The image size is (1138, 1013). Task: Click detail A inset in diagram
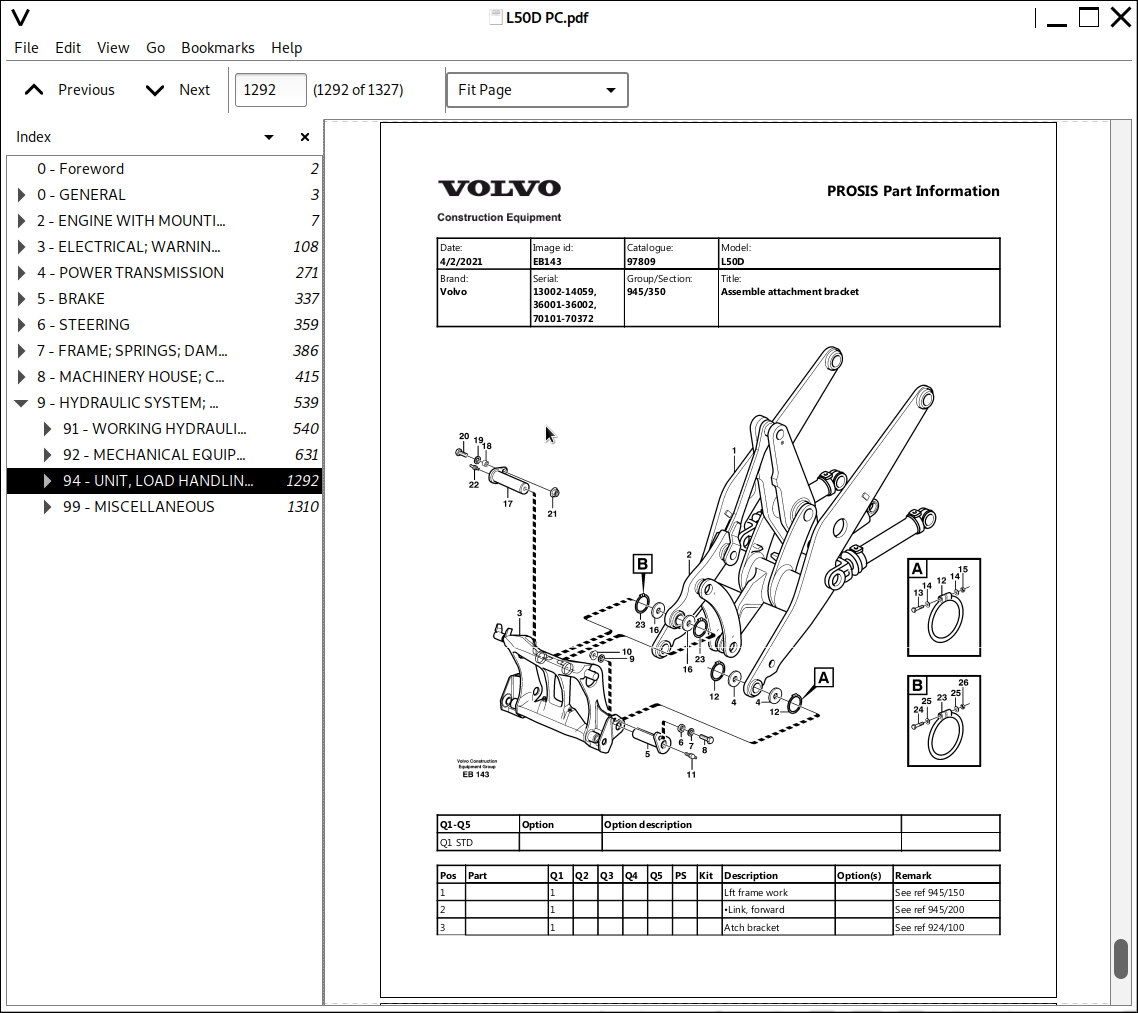pos(943,607)
